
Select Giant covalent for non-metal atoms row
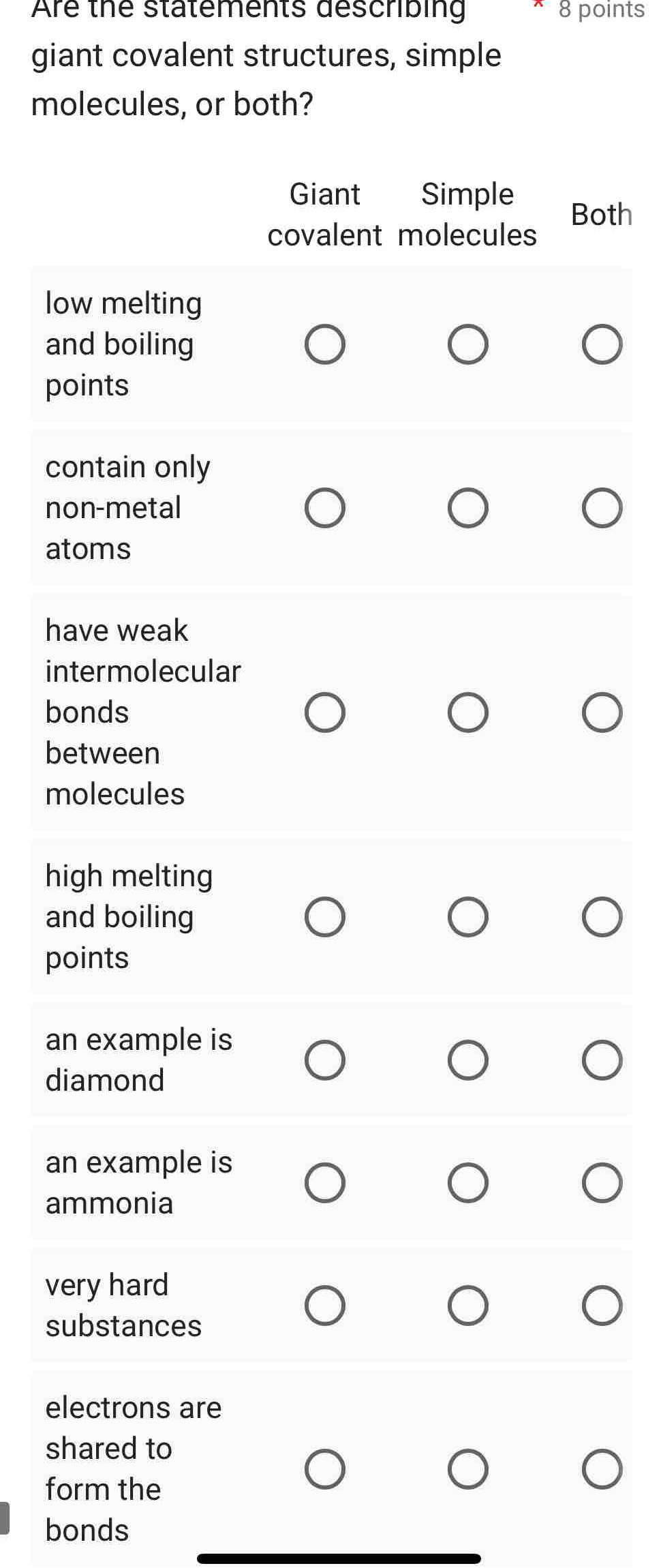[324, 508]
